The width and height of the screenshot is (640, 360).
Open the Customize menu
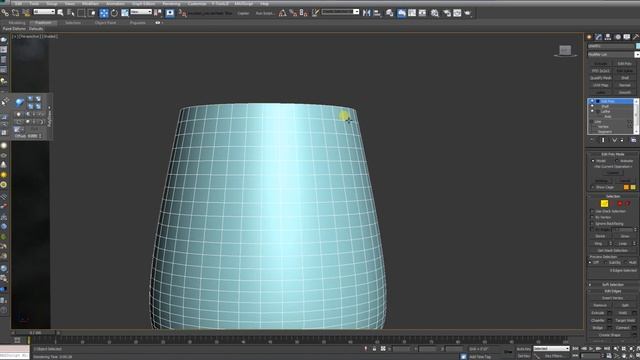click(197, 4)
